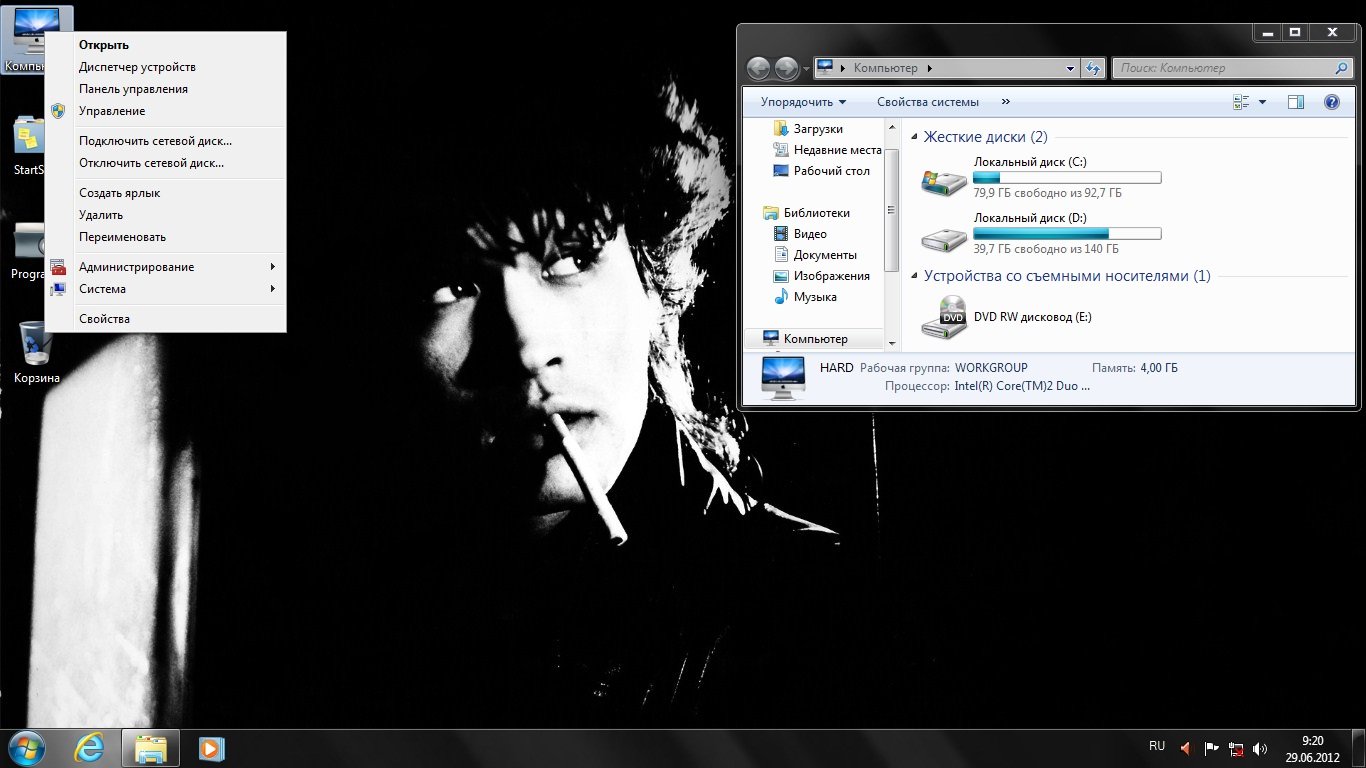This screenshot has width=1366, height=768.
Task: Select 'Свойства' in the context menu
Action: [x=104, y=319]
